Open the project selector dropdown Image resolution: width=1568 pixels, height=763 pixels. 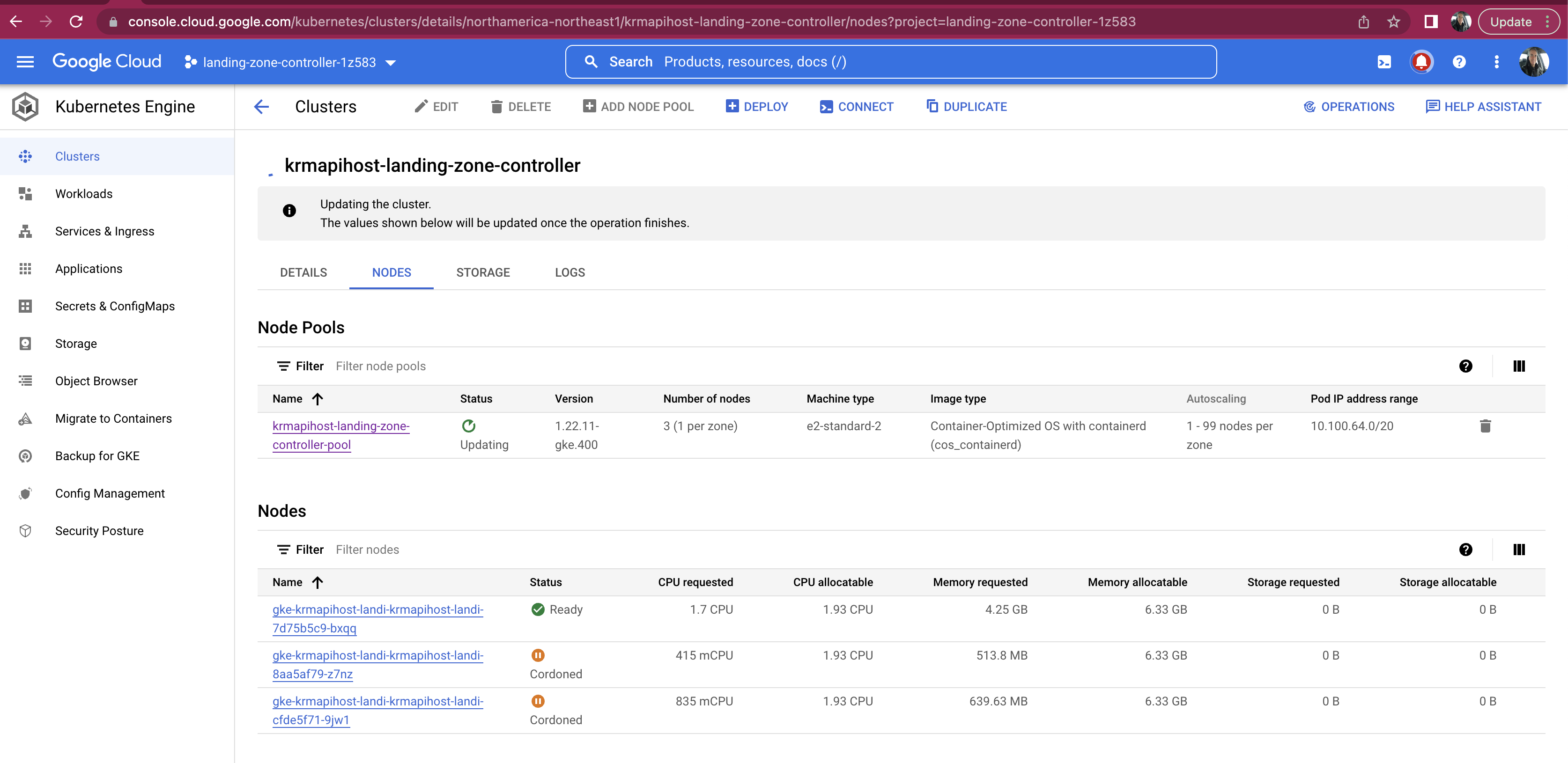pos(392,61)
